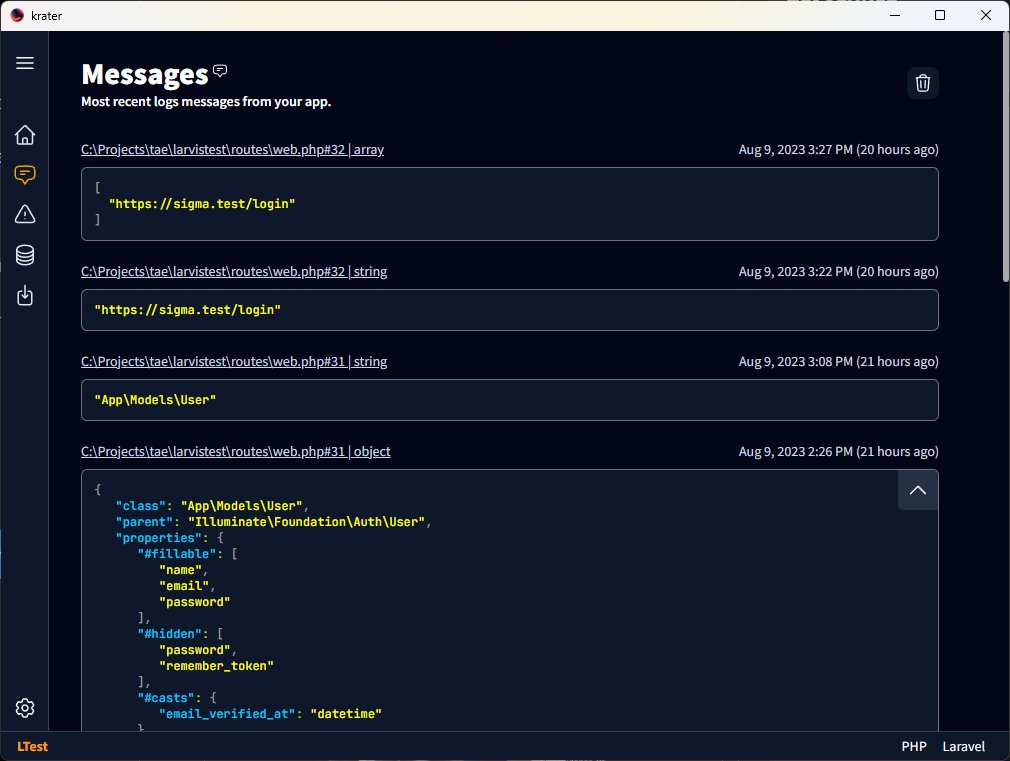Viewport: 1010px width, 761px height.
Task: Open the web.php#31 object log link
Action: point(235,451)
